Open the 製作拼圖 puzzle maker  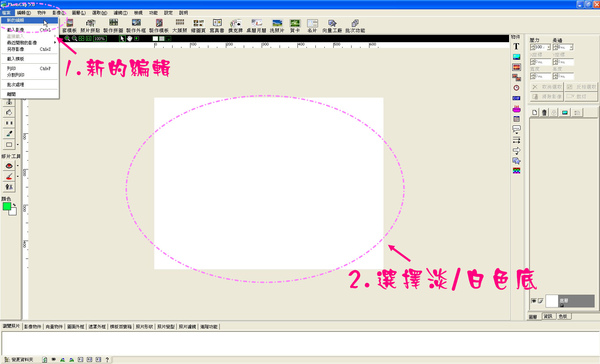(113, 26)
